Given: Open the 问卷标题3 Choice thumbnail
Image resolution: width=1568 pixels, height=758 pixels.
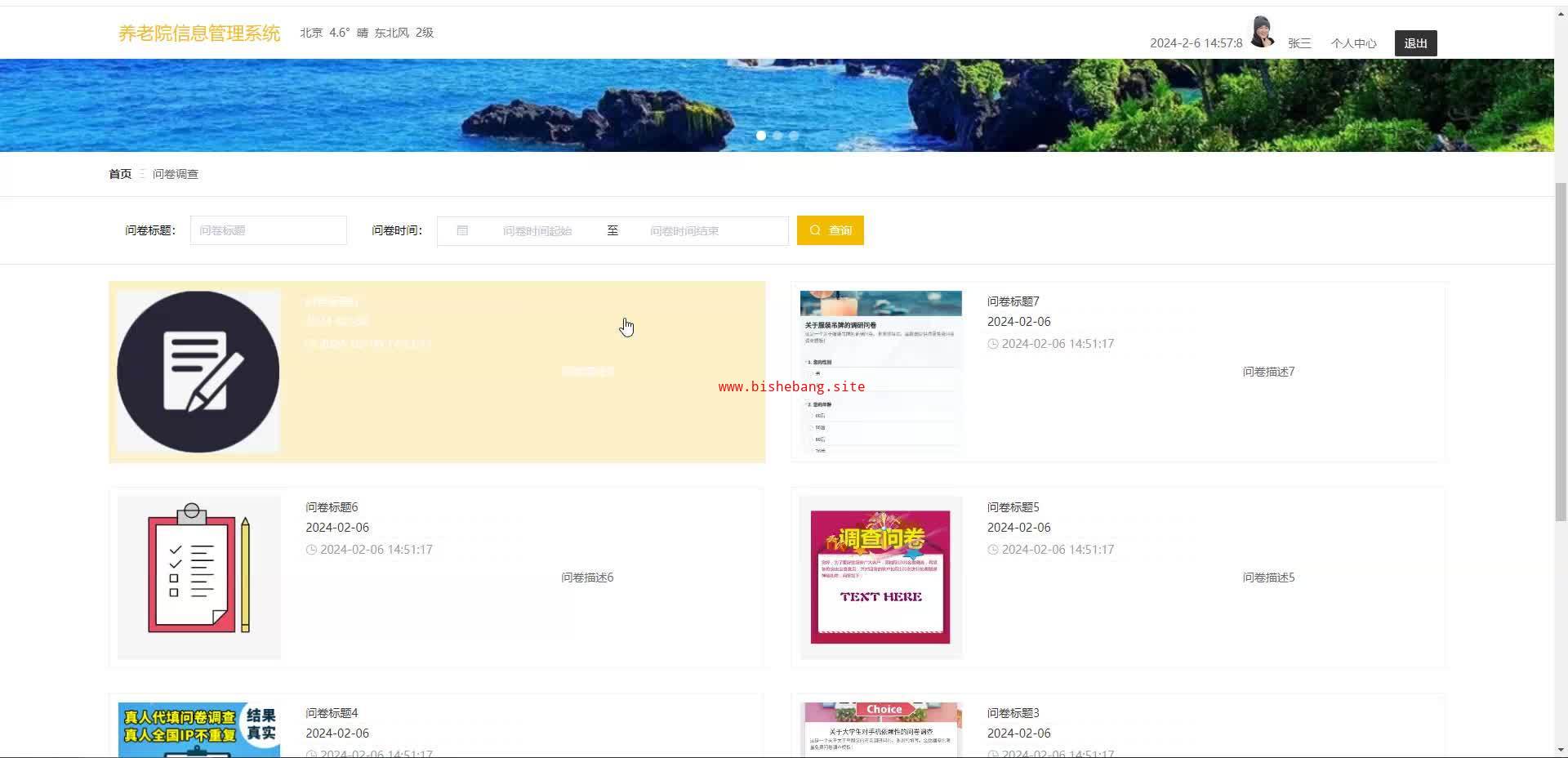Looking at the screenshot, I should click(881, 729).
